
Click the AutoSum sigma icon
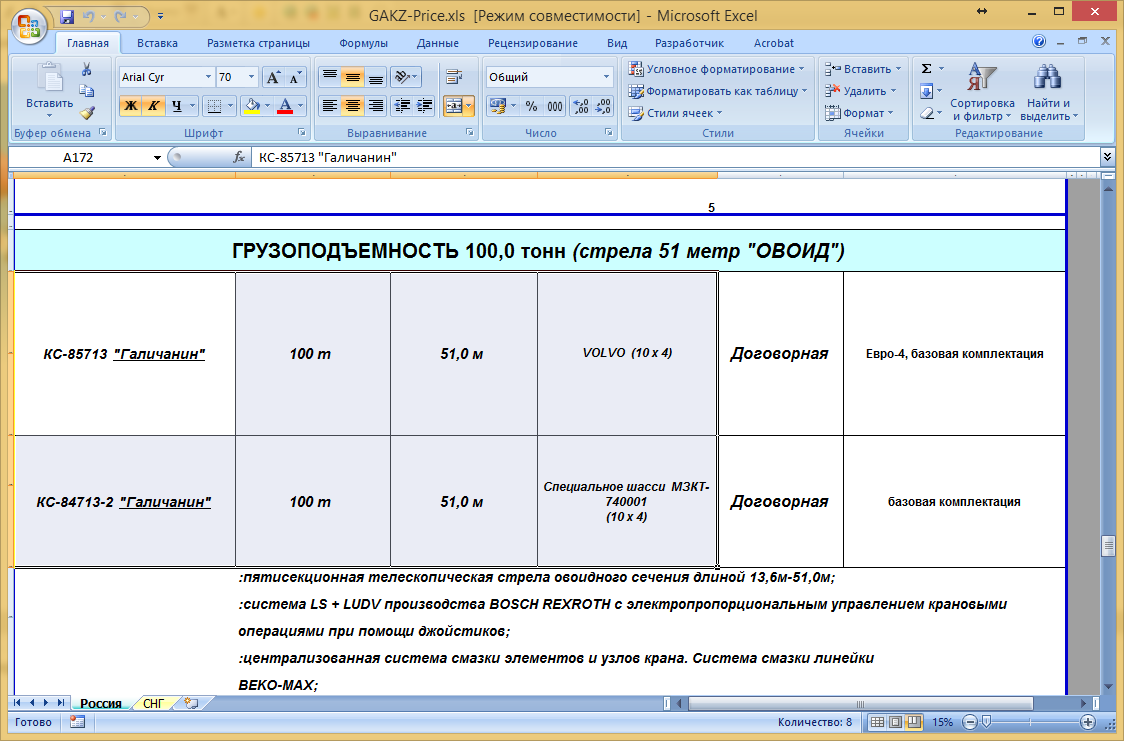926,69
